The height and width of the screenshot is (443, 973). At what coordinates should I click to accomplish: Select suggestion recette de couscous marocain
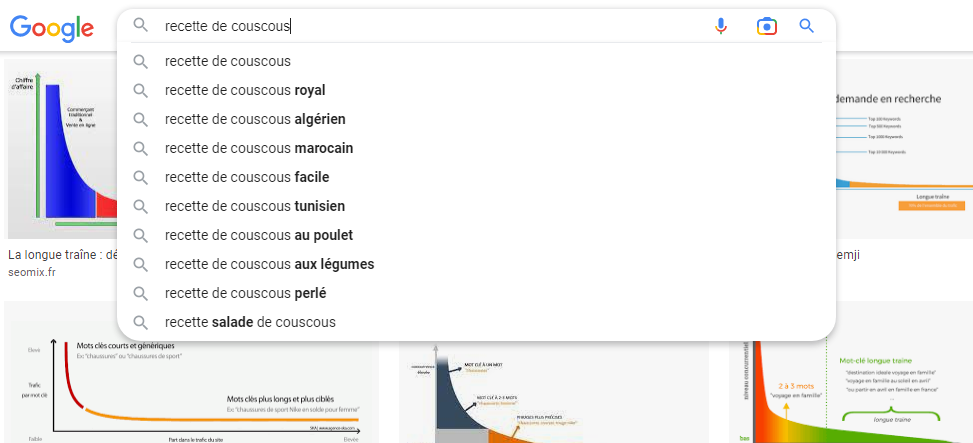tap(476, 148)
